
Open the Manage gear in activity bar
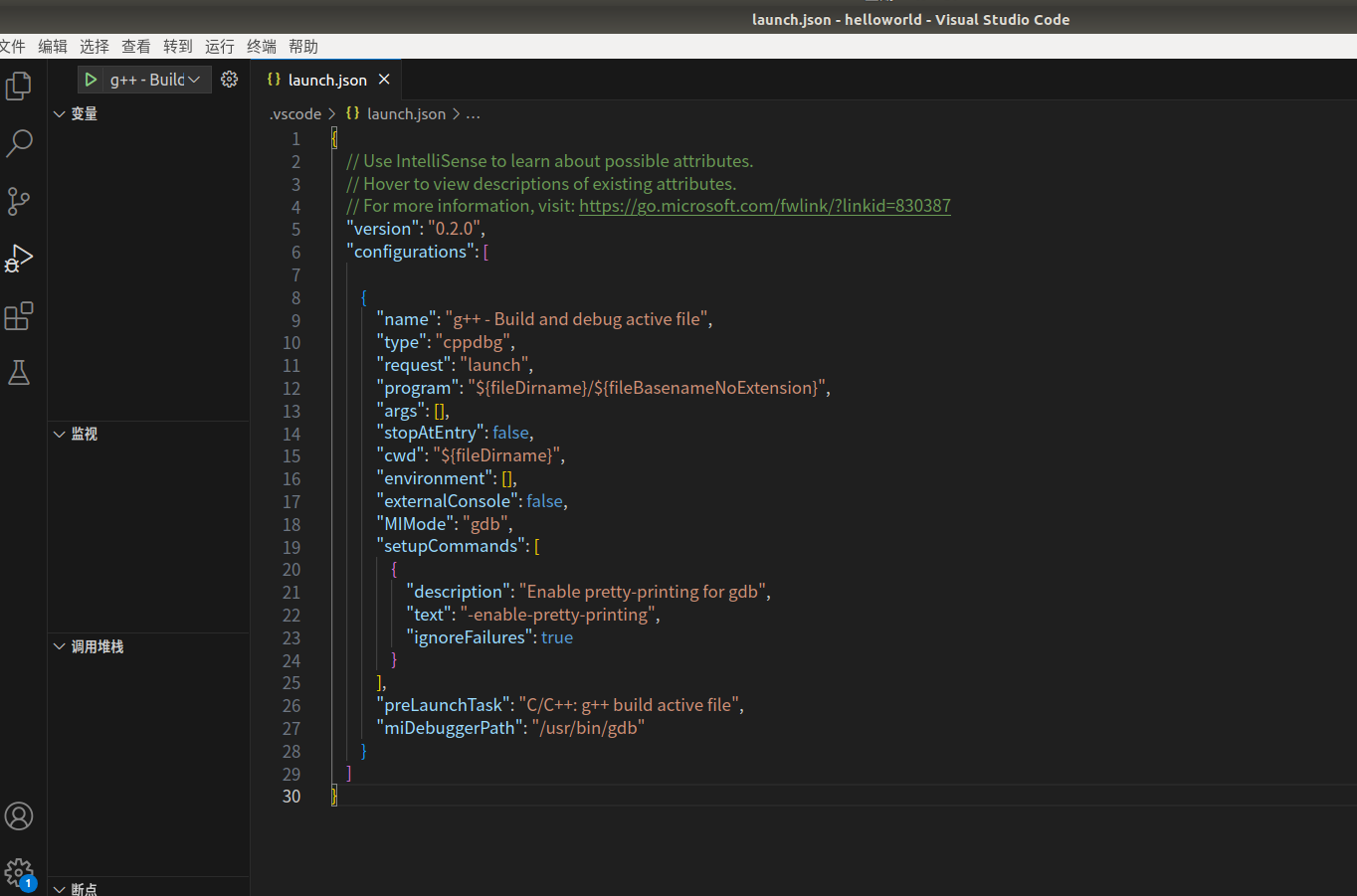pyautogui.click(x=19, y=873)
